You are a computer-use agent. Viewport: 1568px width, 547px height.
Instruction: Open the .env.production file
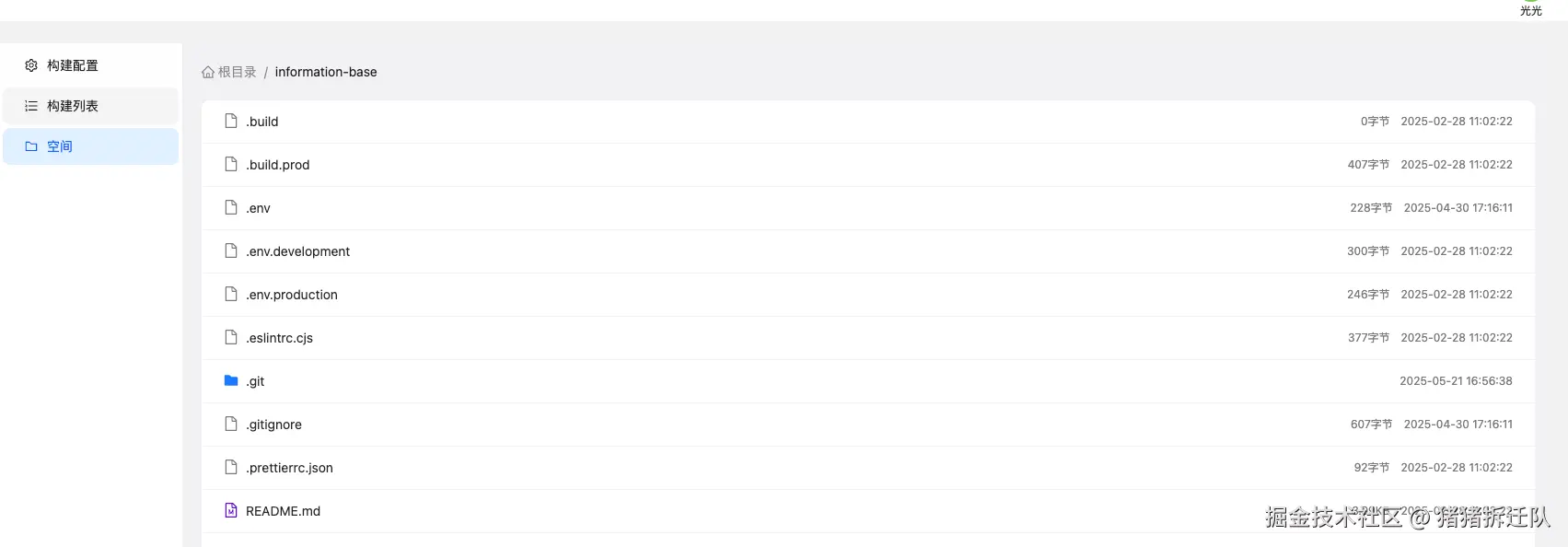(x=292, y=295)
